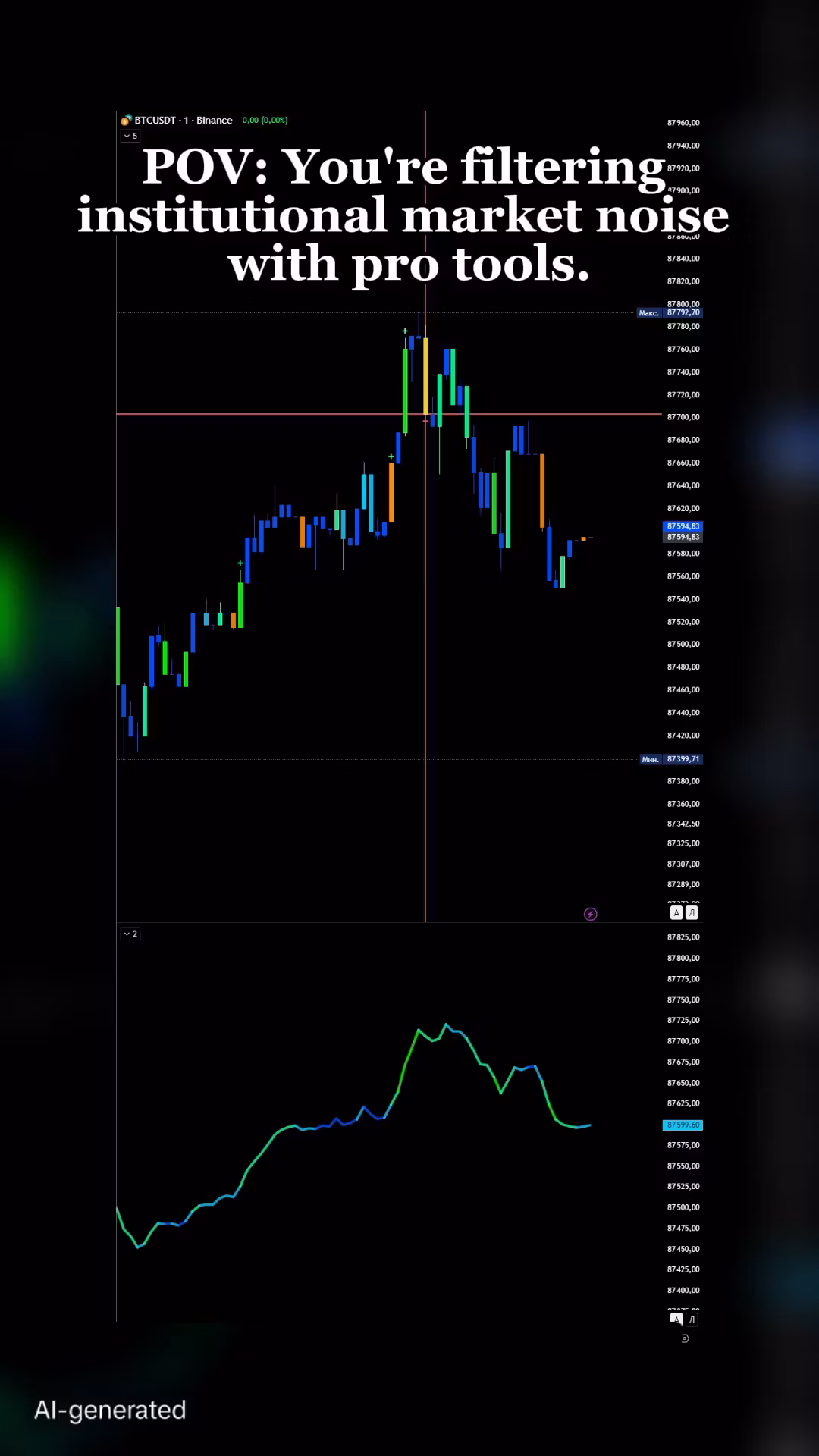Select the gray 87 594,83 price label
This screenshot has width=819, height=1456.
point(682,537)
